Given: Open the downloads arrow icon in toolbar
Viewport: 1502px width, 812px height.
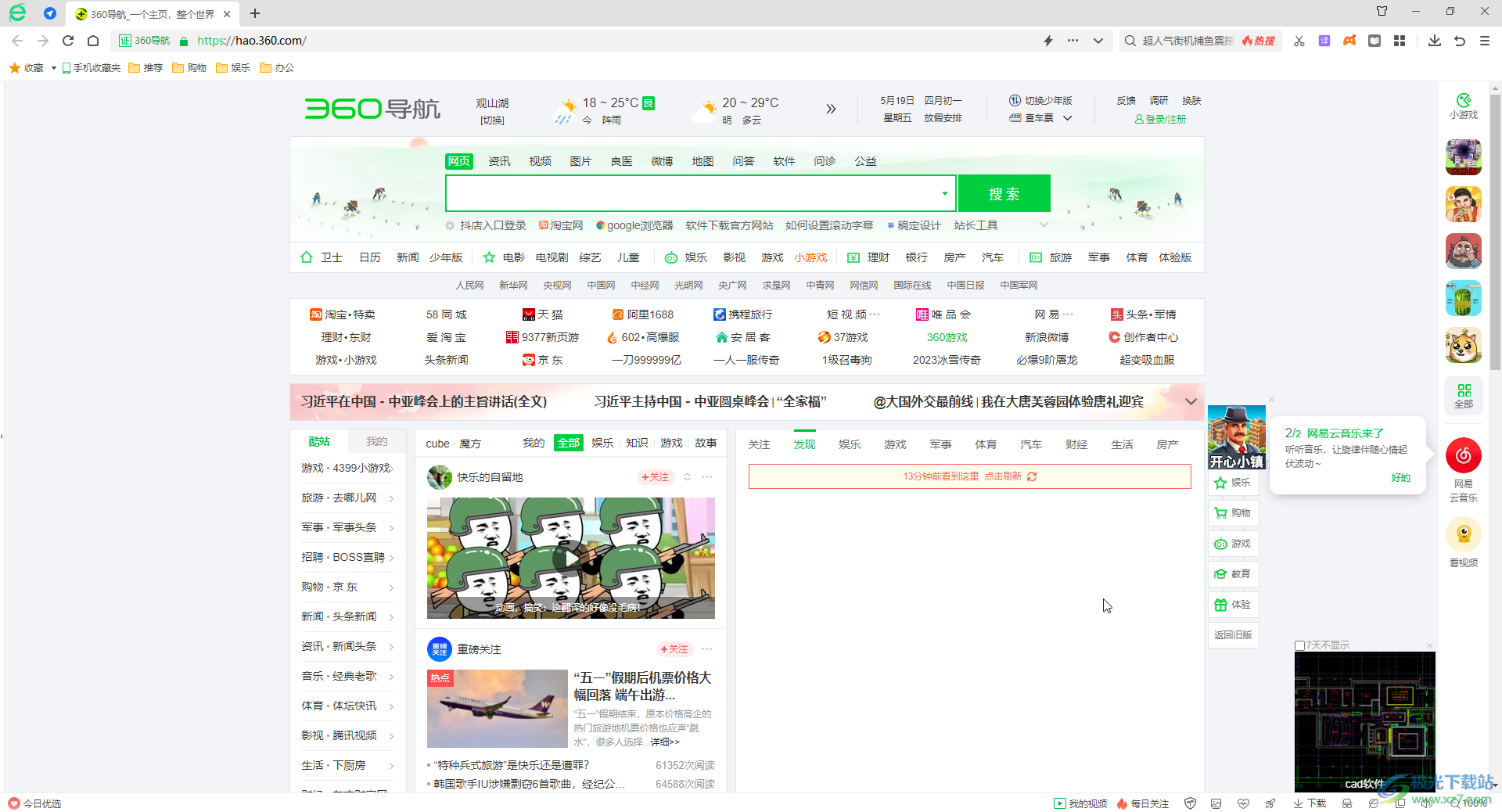Looking at the screenshot, I should pos(1435,41).
